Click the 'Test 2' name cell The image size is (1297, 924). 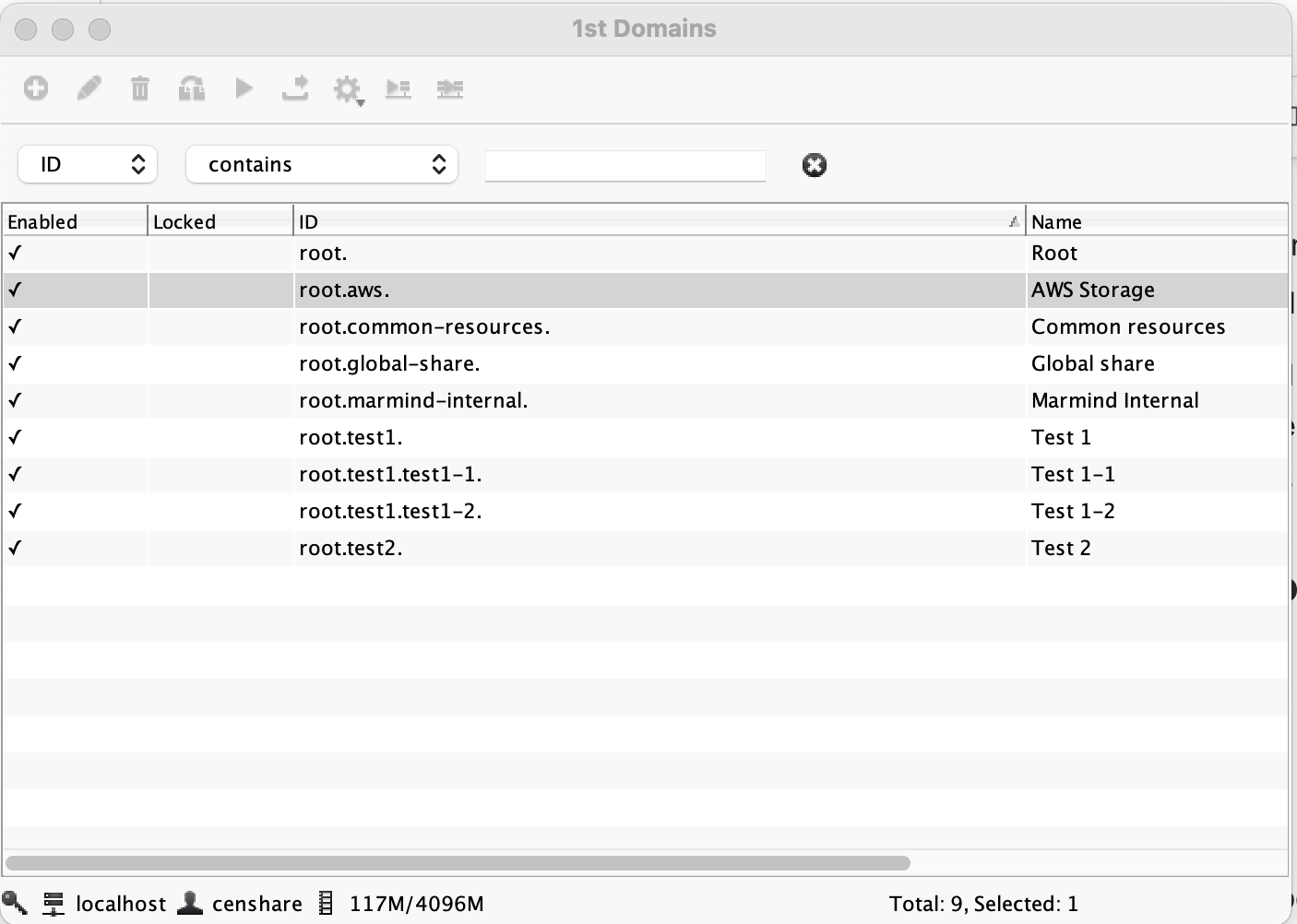[x=1157, y=548]
